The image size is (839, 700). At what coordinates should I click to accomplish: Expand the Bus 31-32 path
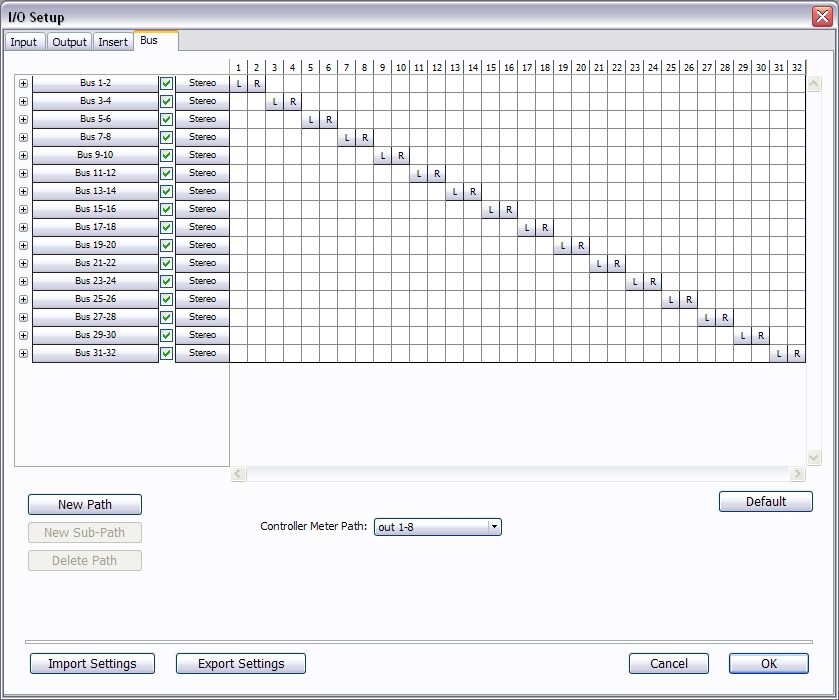click(x=23, y=353)
